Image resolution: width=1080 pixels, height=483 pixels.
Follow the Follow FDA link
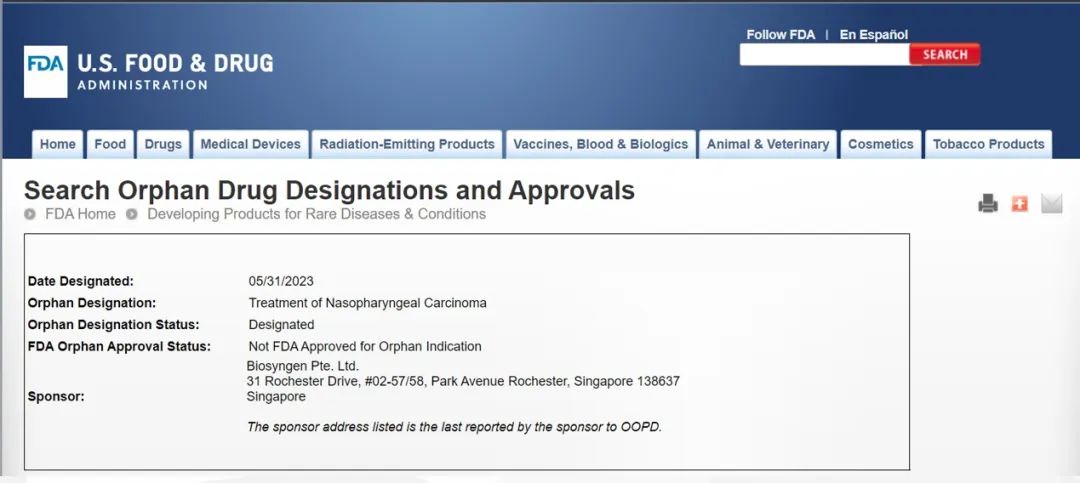pyautogui.click(x=780, y=34)
